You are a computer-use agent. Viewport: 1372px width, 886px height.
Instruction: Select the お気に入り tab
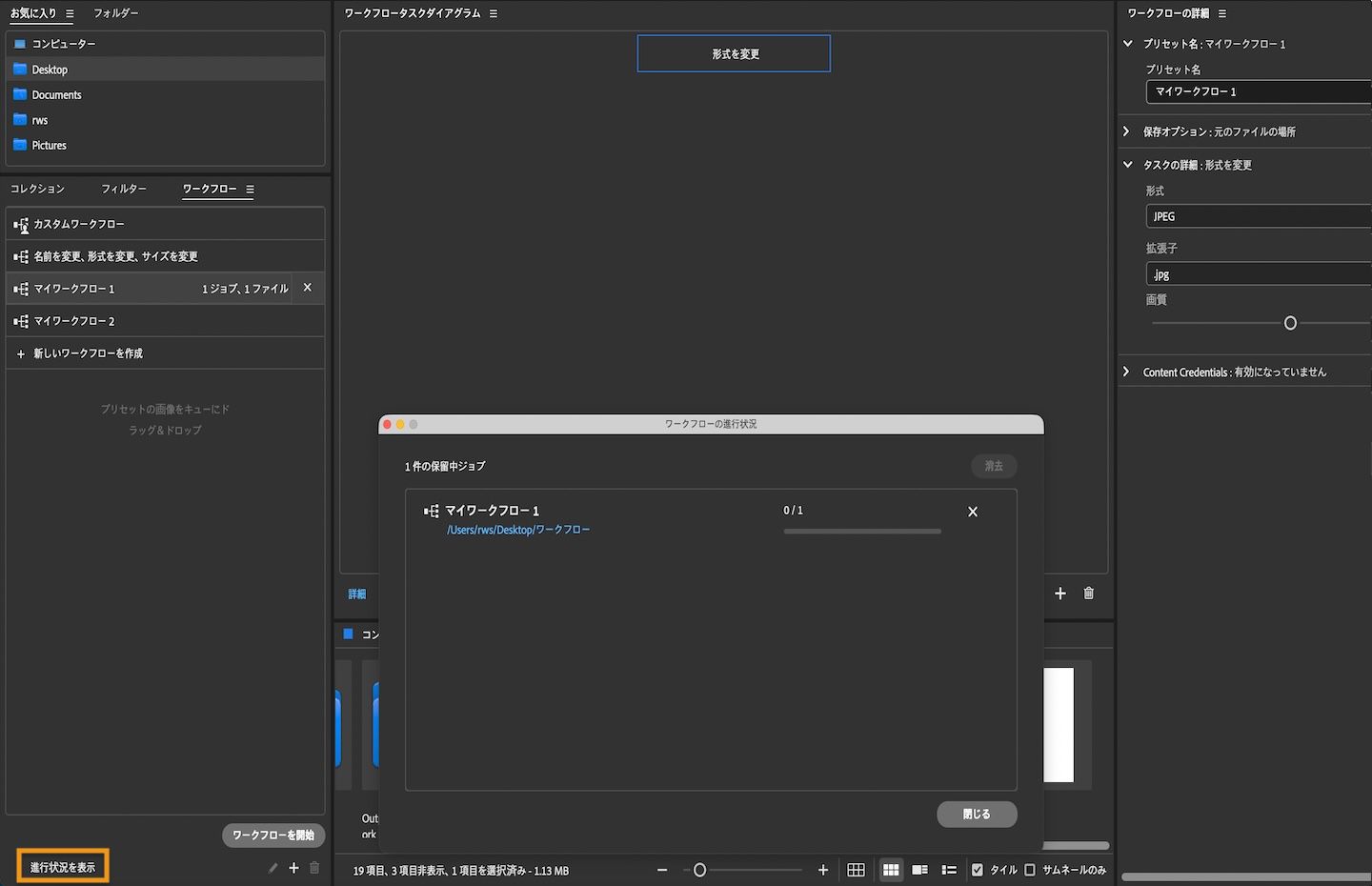(x=33, y=13)
